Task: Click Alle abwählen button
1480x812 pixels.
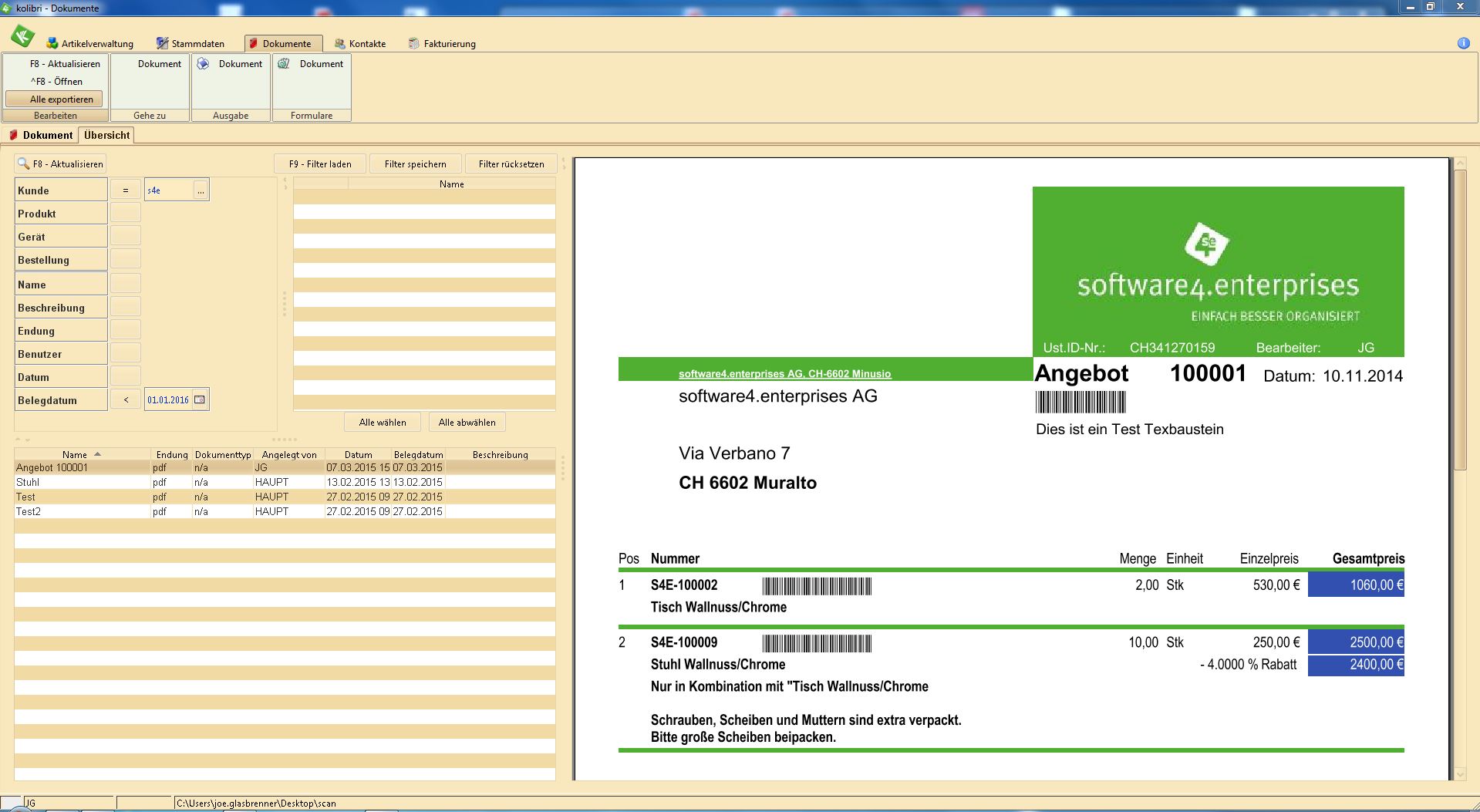Action: [x=467, y=422]
